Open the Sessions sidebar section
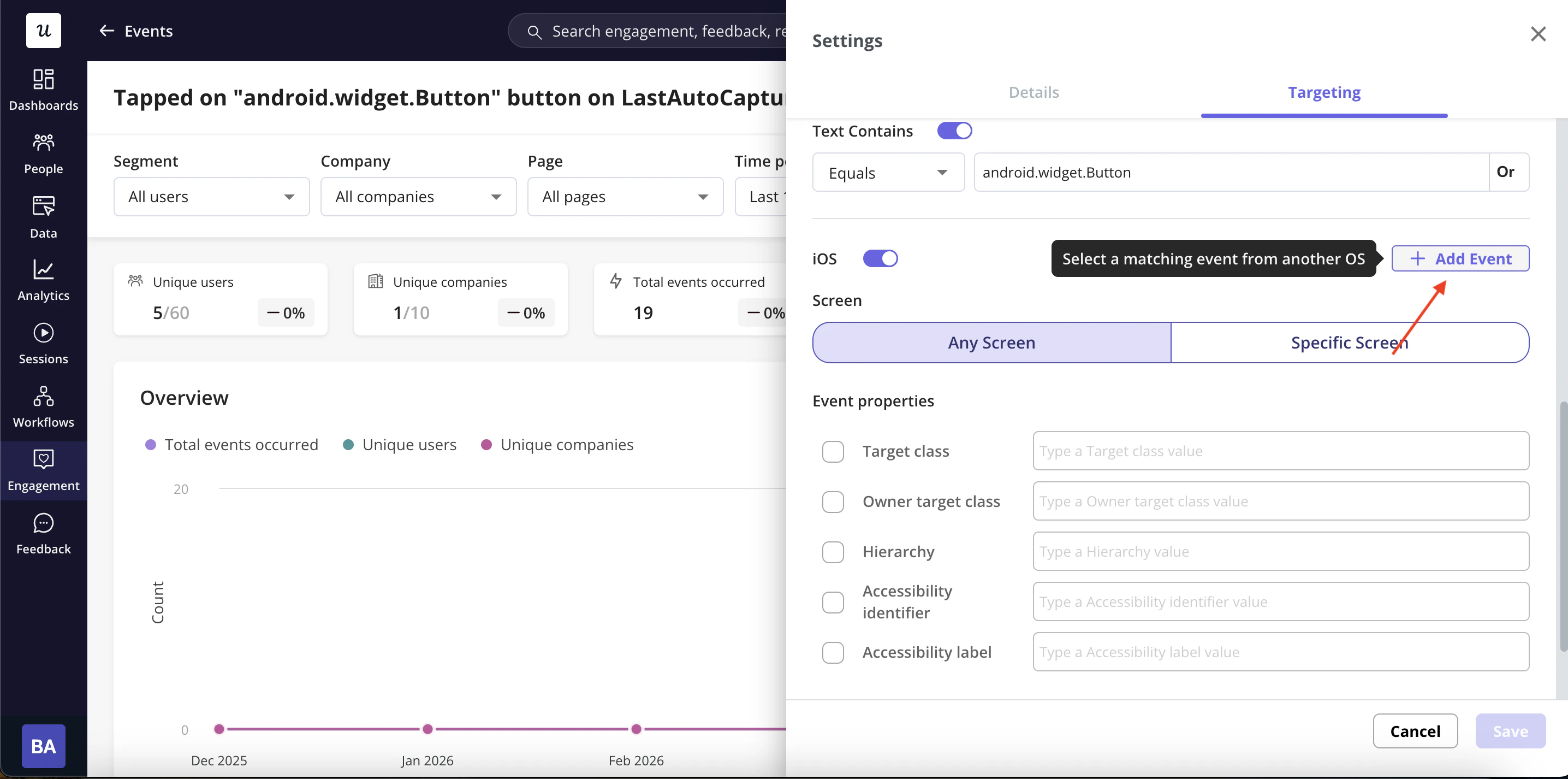Image resolution: width=1568 pixels, height=779 pixels. click(43, 344)
